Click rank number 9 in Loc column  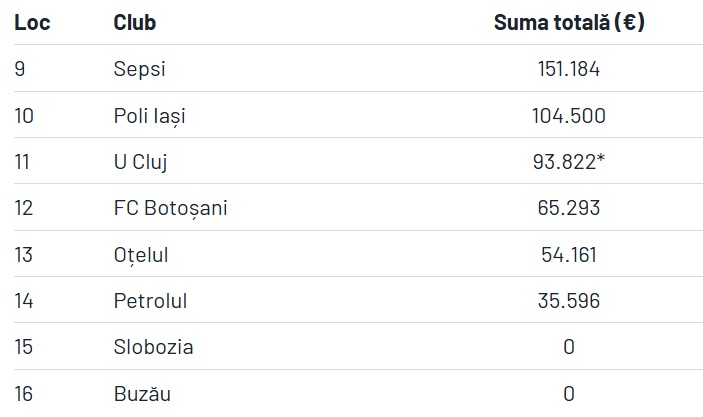(x=20, y=69)
